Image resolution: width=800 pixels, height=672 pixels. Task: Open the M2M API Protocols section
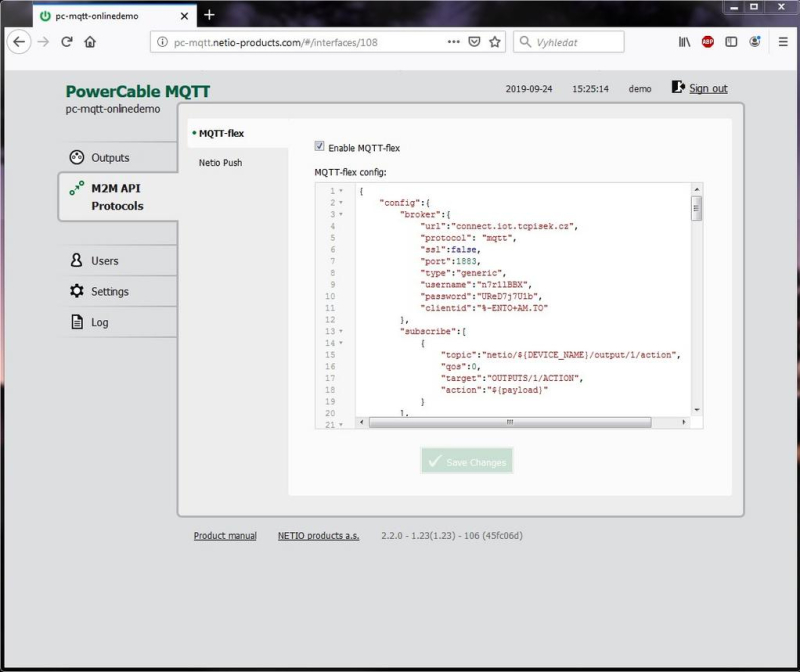118,197
